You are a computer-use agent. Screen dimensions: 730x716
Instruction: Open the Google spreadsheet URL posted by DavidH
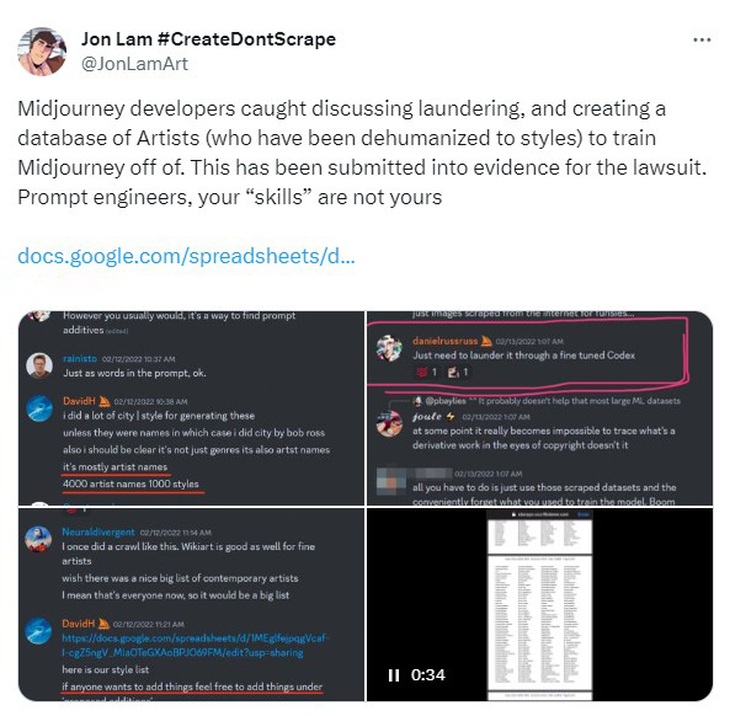pyautogui.click(x=196, y=645)
